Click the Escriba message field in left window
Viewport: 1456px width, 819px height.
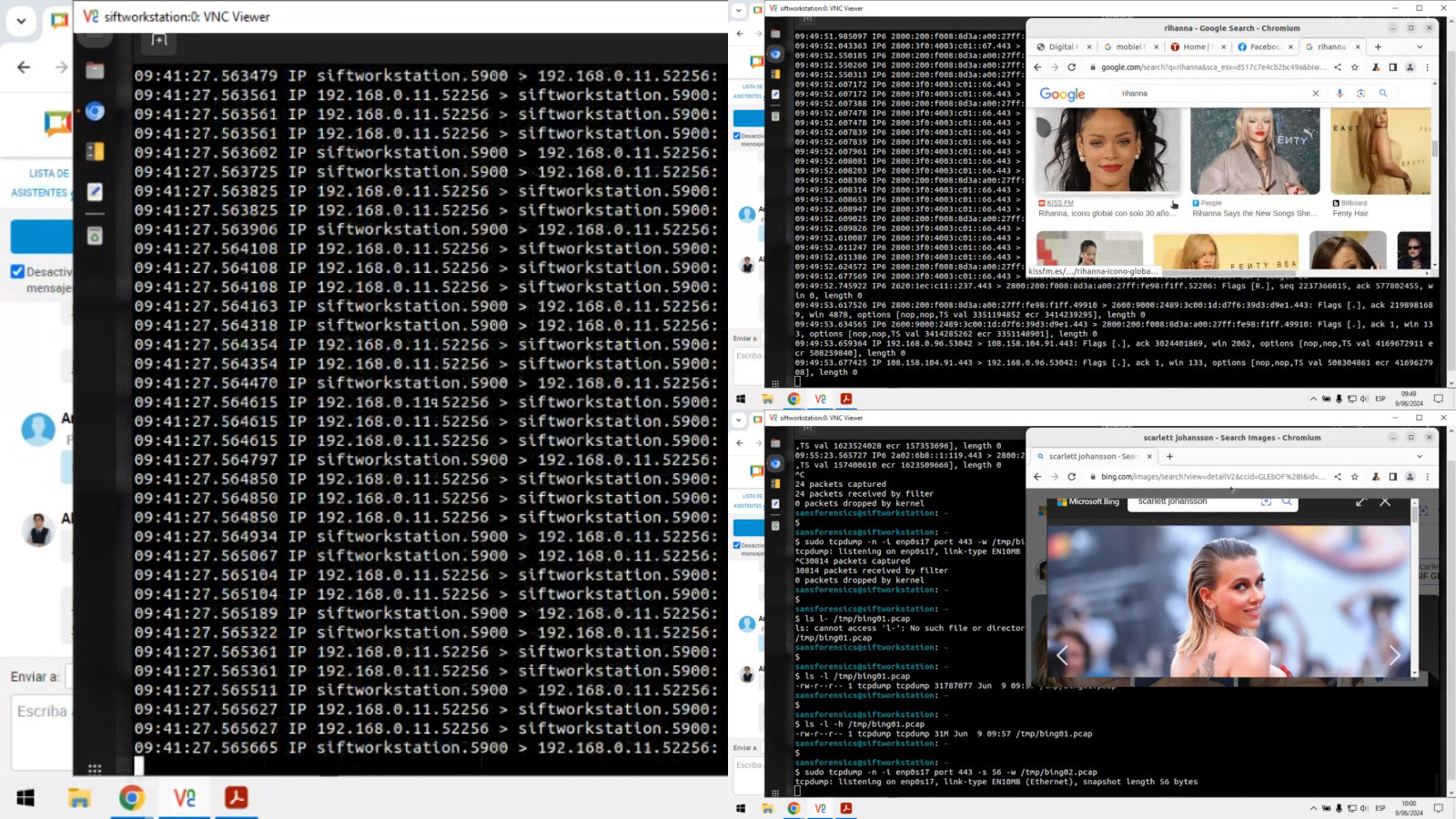point(42,733)
